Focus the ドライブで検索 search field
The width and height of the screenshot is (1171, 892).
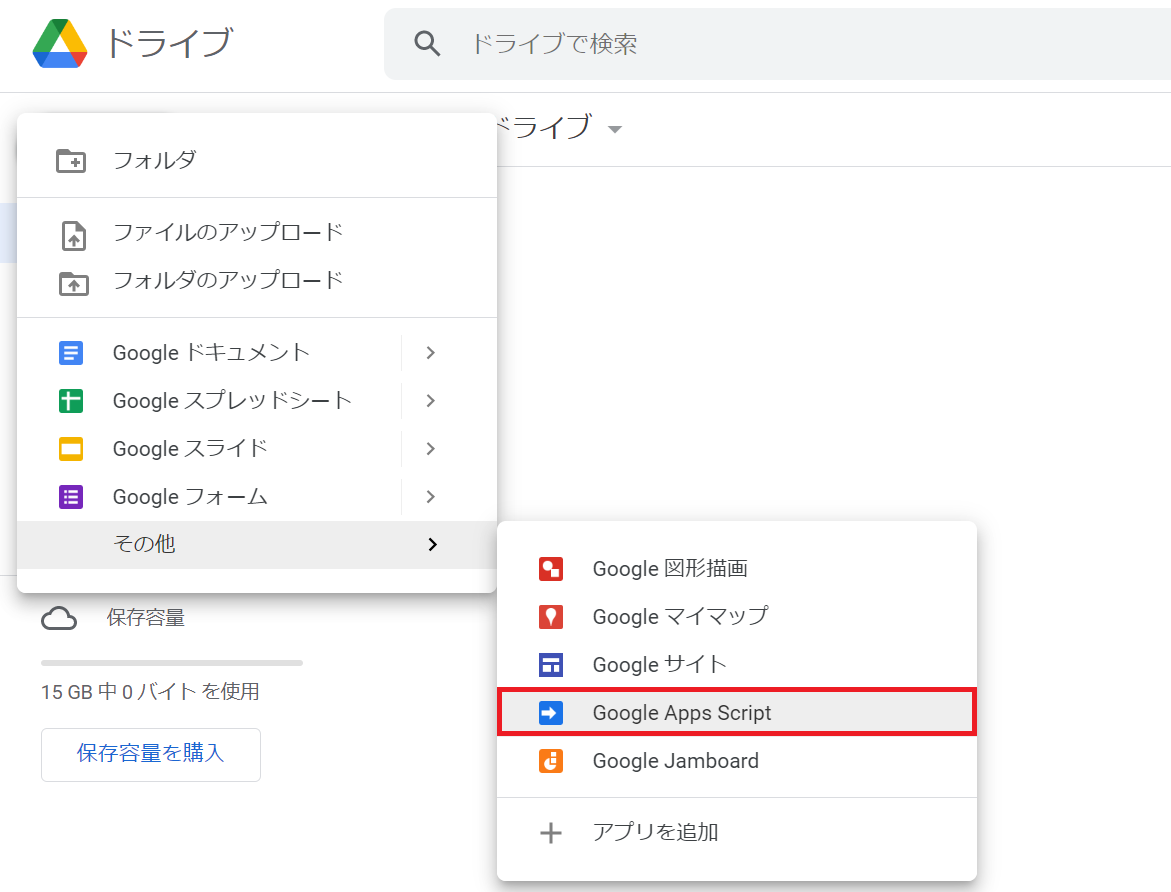(x=777, y=43)
